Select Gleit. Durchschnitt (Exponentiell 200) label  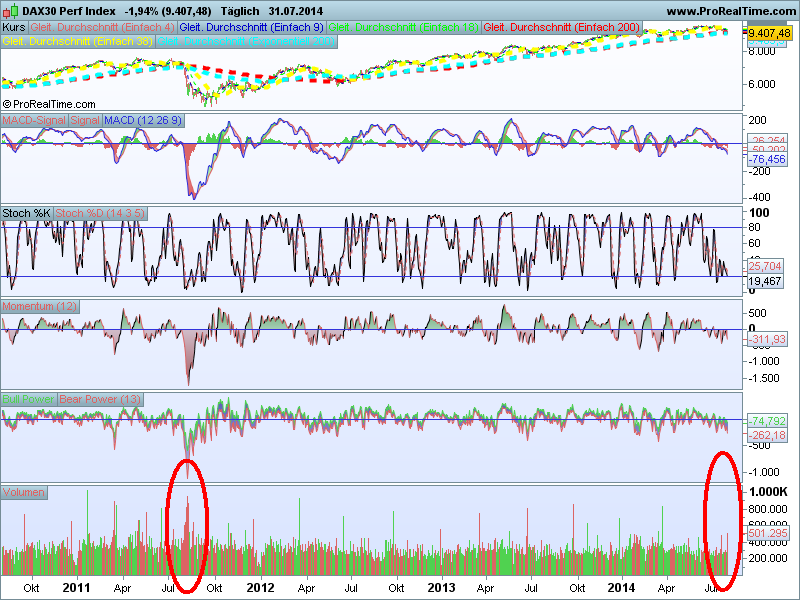coord(246,41)
